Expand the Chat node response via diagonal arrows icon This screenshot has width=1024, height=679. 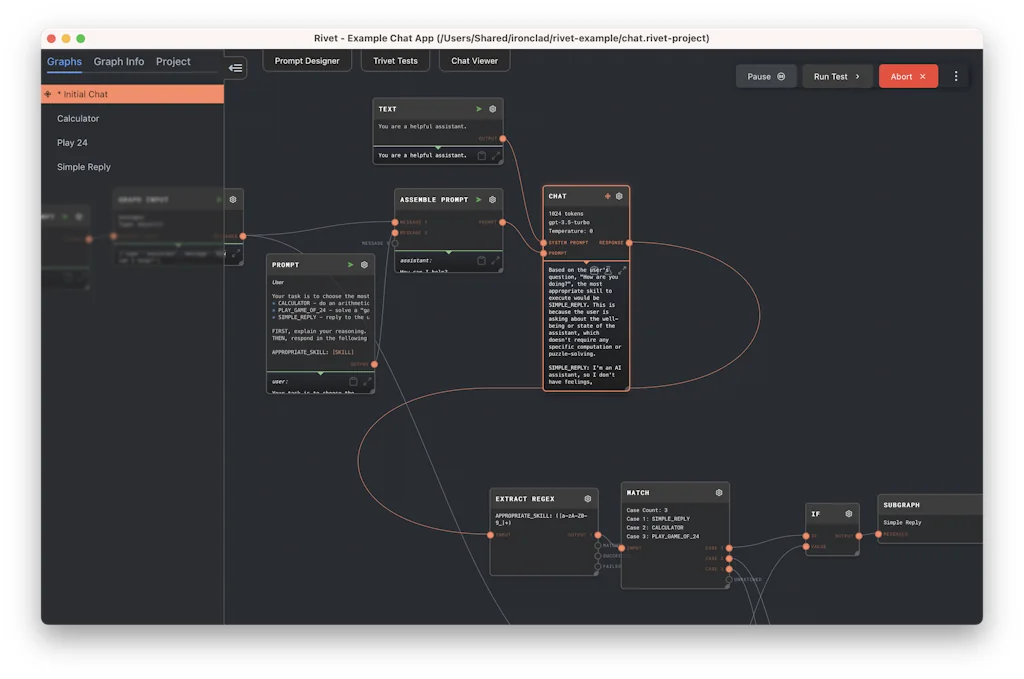[x=623, y=271]
